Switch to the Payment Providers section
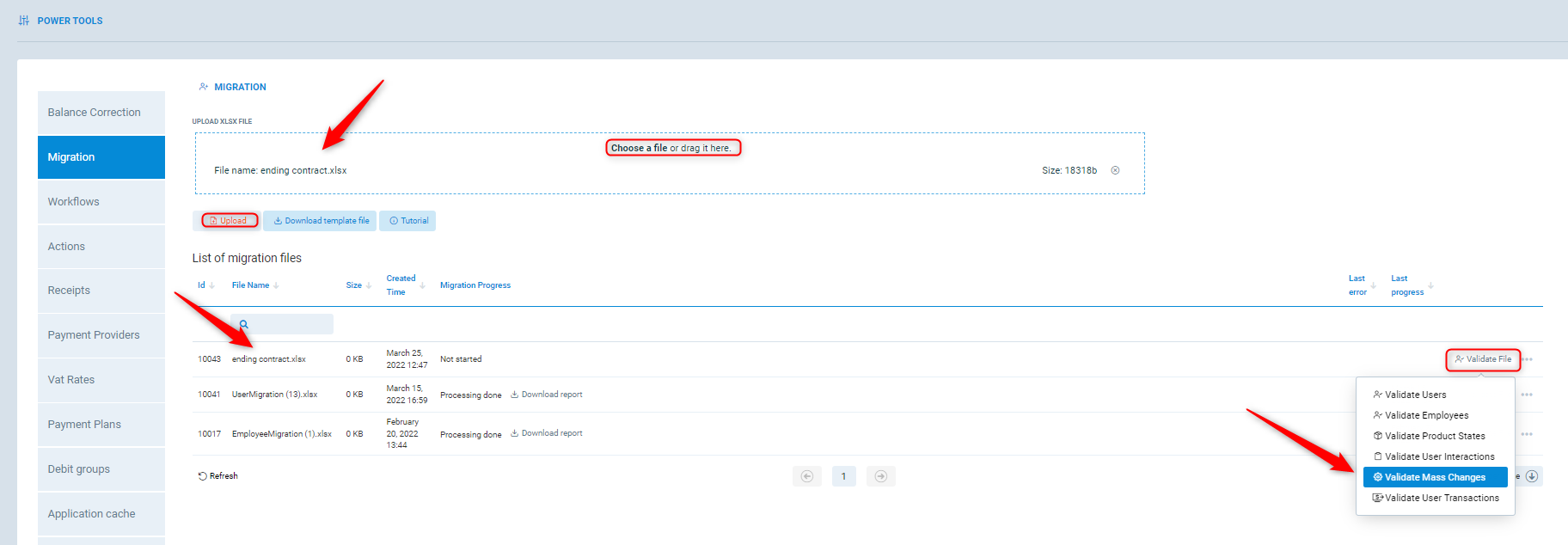The width and height of the screenshot is (1568, 545). [x=94, y=335]
